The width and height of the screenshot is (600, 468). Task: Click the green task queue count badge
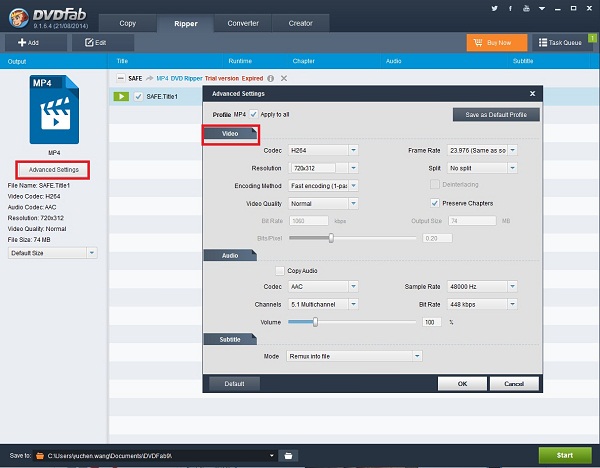tap(592, 38)
